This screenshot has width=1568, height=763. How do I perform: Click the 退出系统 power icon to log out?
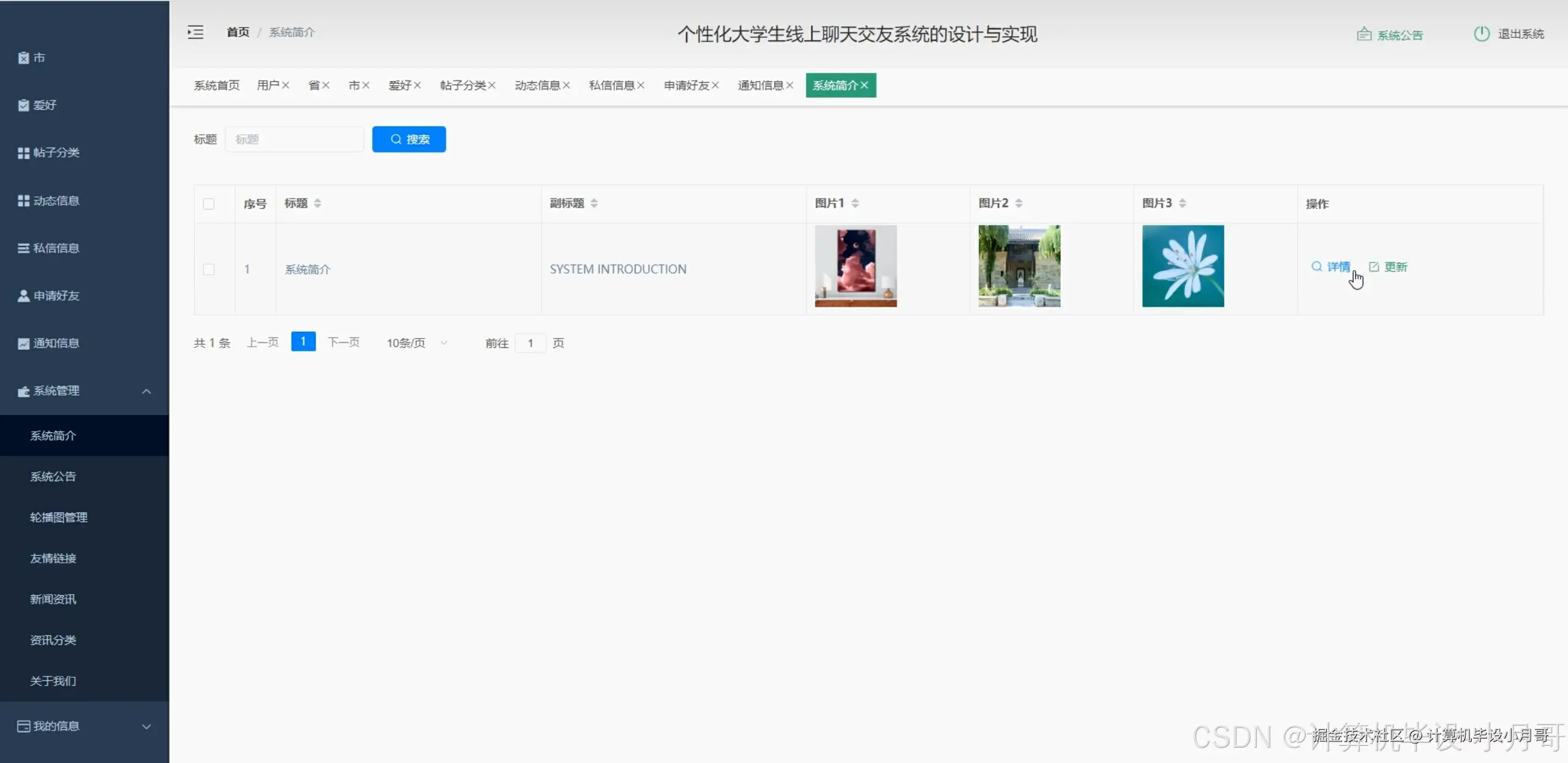click(x=1480, y=33)
